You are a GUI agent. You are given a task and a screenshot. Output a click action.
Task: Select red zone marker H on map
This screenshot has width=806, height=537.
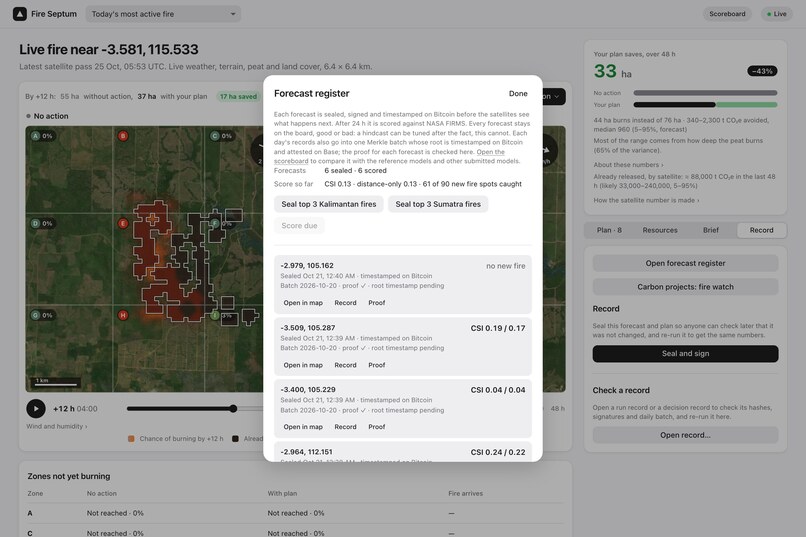pyautogui.click(x=123, y=315)
